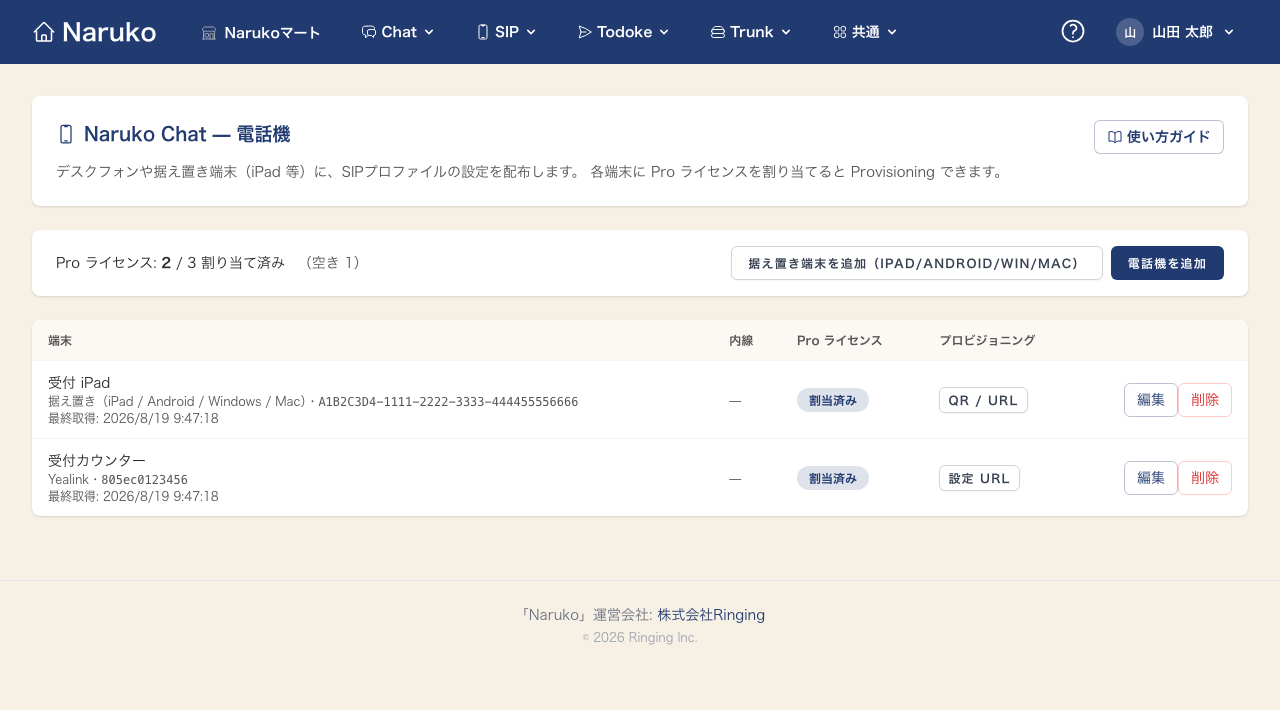Click the Naruko logo text
Screen dimensions: 1280x710
point(109,32)
